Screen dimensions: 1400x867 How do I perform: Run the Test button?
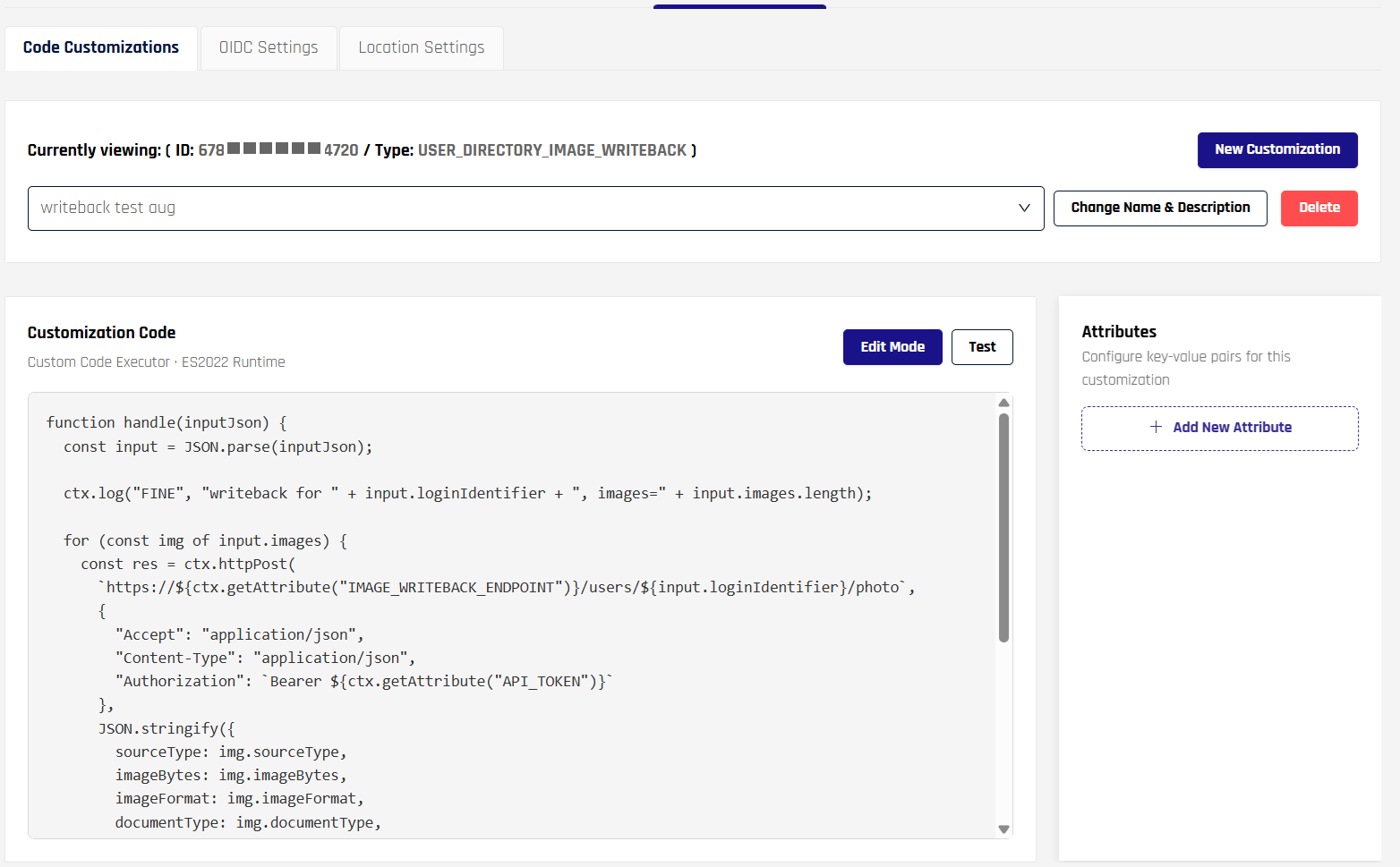982,347
